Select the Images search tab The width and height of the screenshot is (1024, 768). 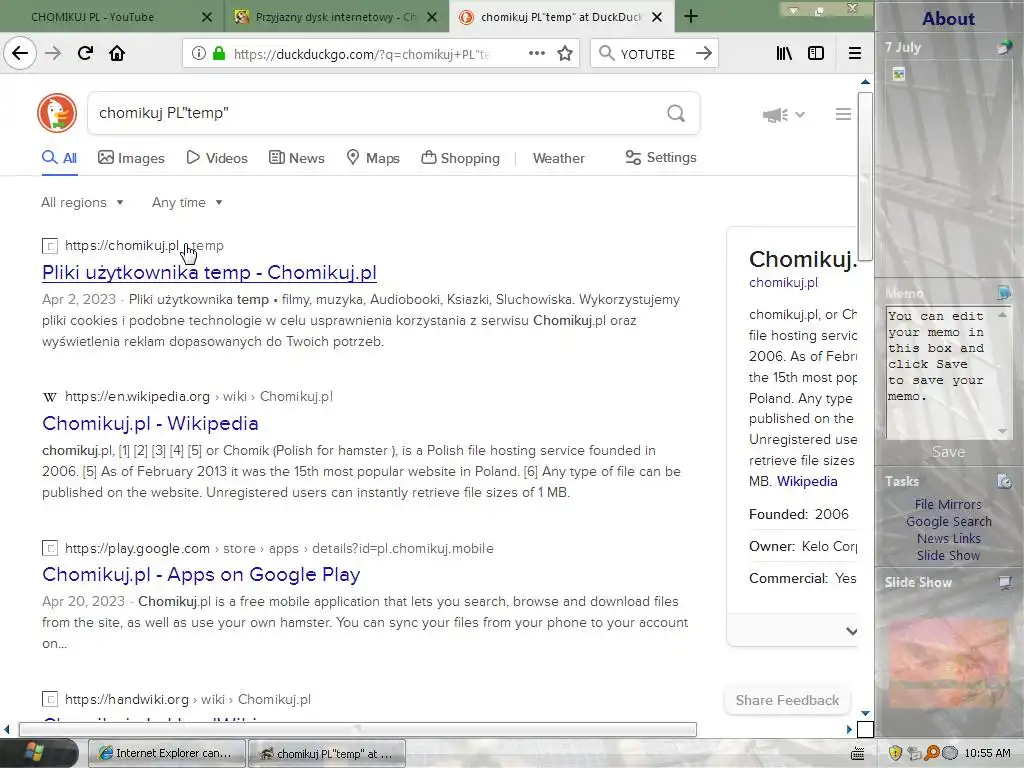pos(131,158)
